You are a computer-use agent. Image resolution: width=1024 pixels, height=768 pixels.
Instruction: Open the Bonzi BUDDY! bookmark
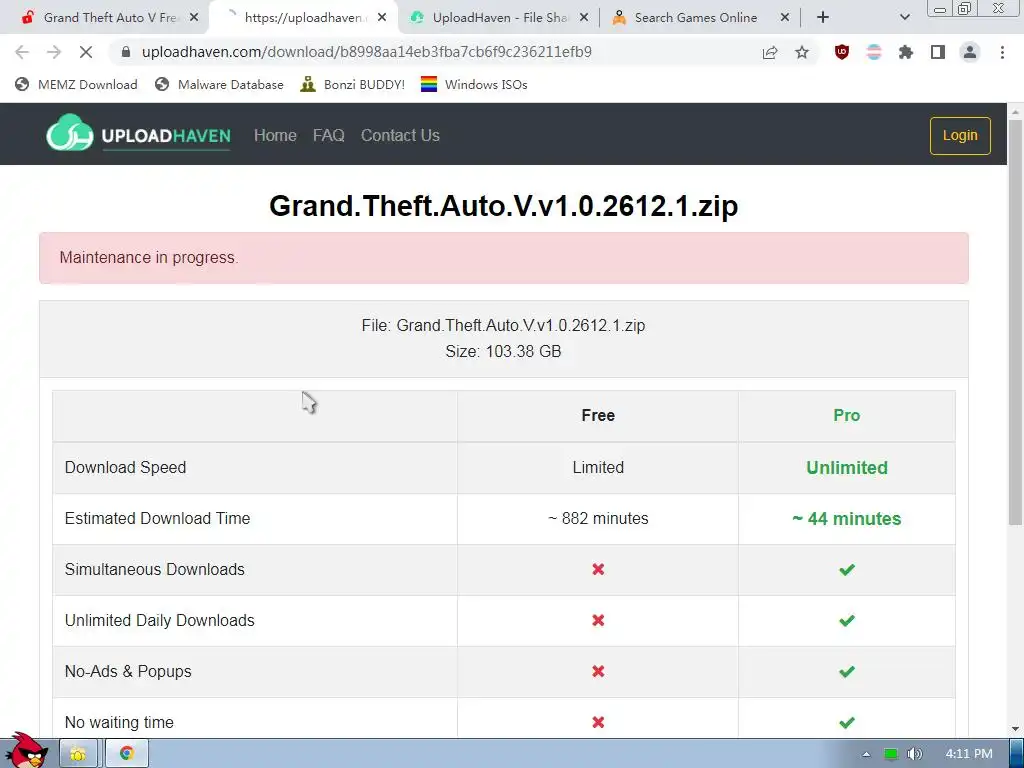(353, 84)
